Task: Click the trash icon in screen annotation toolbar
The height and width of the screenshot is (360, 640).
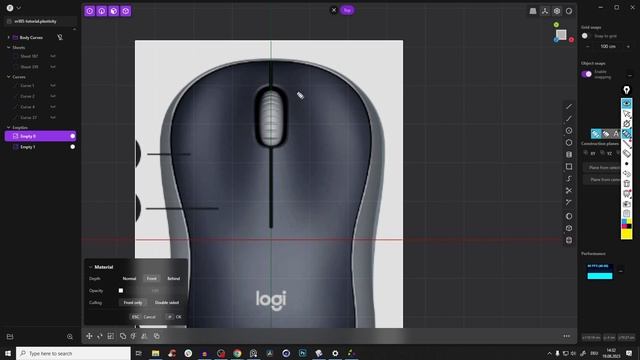Action: coord(627,184)
